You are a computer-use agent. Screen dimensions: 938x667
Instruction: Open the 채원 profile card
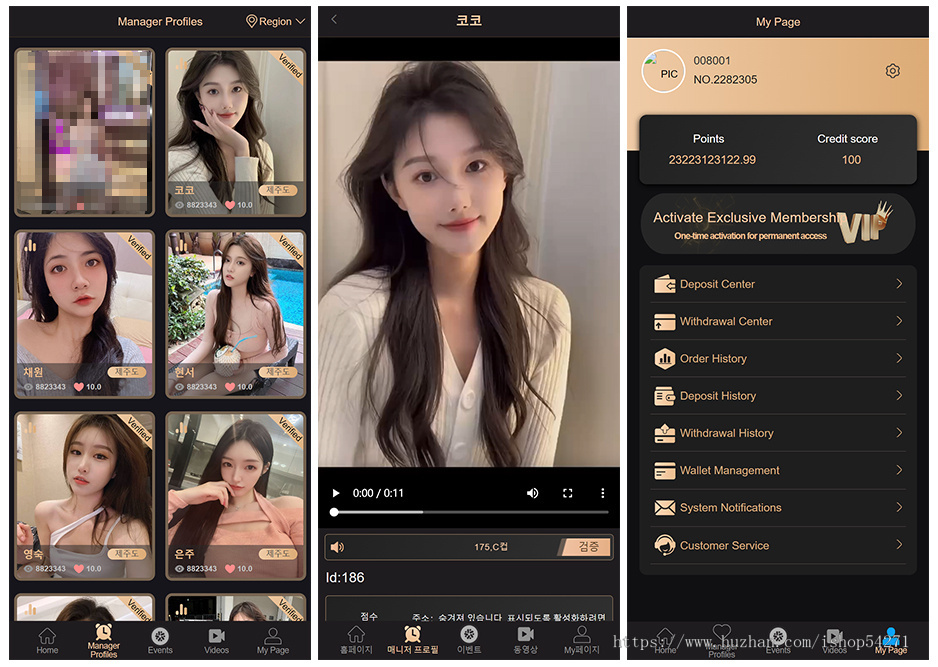point(84,314)
